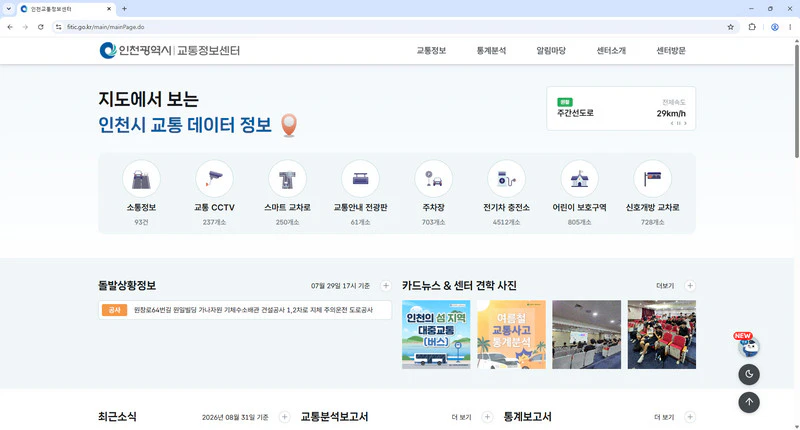Toggle dark mode with the moon button
The image size is (800, 430).
[x=749, y=374]
